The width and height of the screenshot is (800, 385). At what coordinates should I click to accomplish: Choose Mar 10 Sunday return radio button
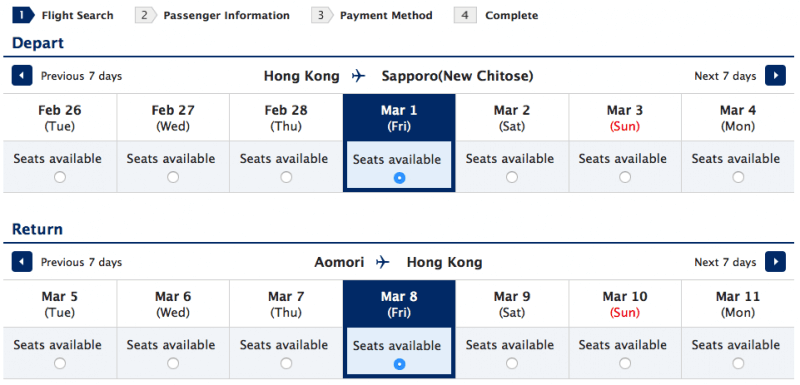625,363
